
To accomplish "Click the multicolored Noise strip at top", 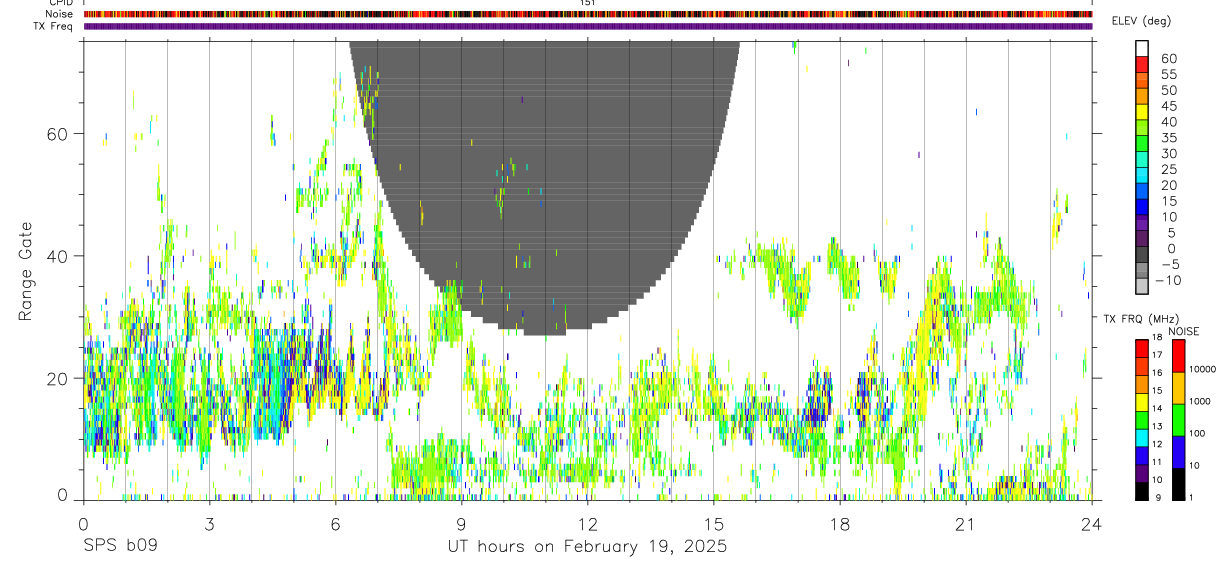I will (x=588, y=14).
